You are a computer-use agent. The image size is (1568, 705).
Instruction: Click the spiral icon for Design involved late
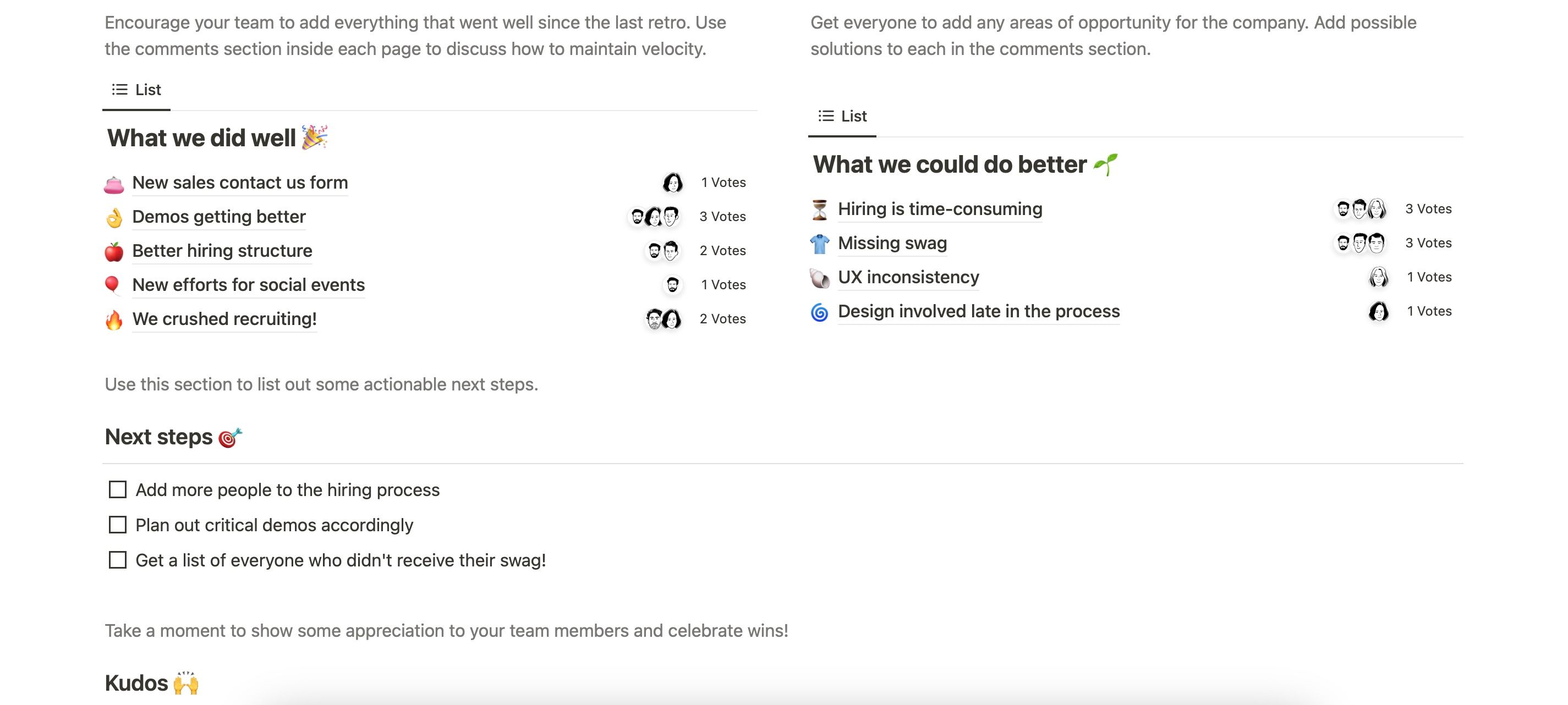(819, 312)
